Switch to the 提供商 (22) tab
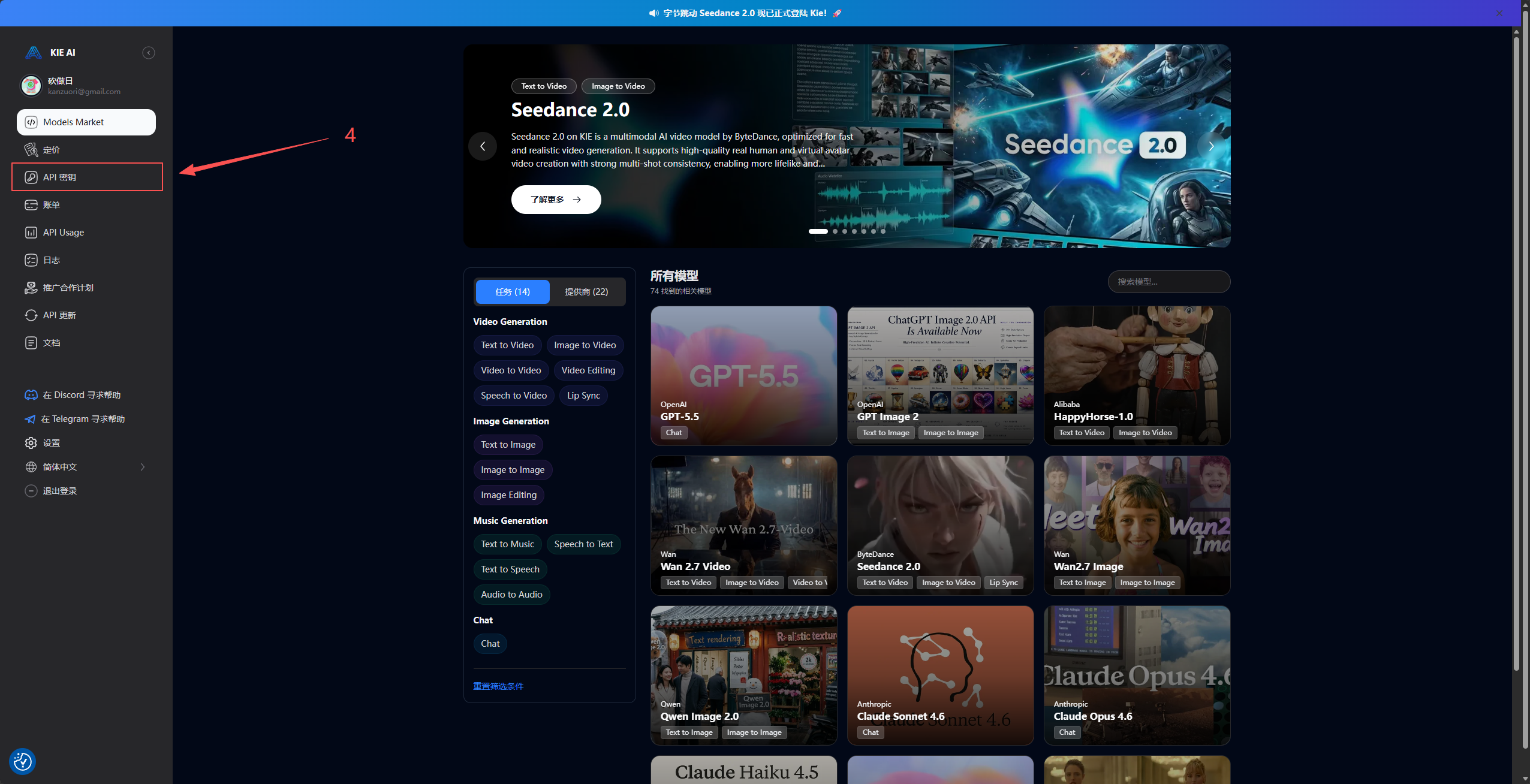 pos(586,292)
